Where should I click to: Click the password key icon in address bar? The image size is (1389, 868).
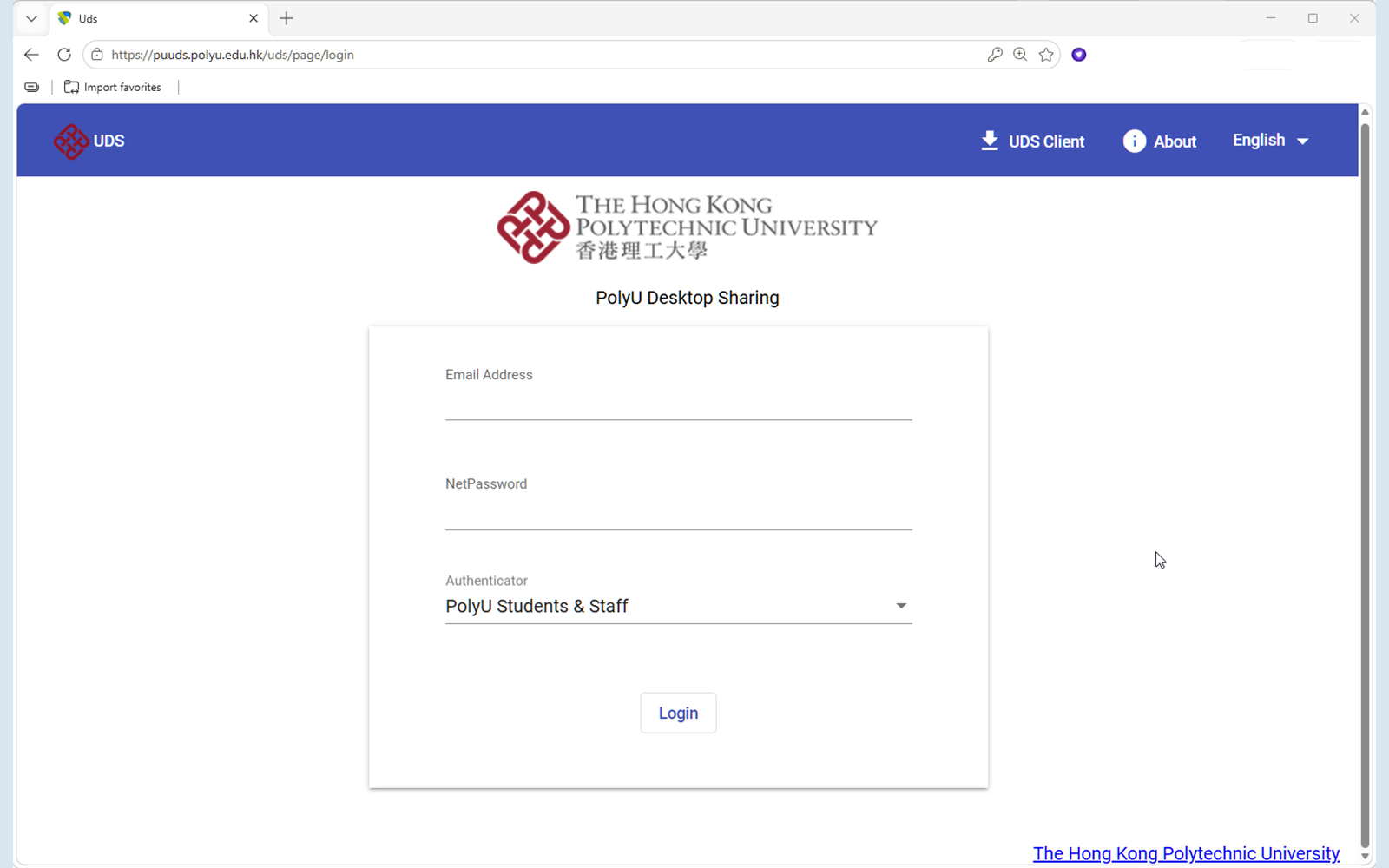coord(995,55)
